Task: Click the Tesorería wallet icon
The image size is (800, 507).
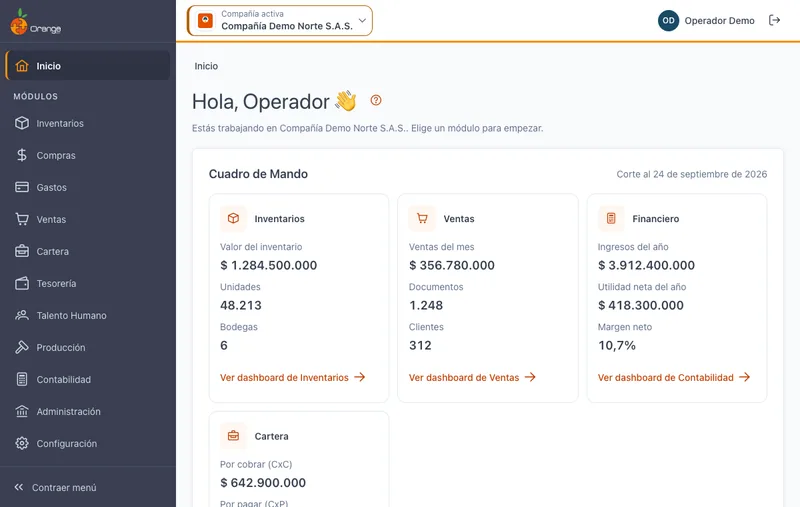Action: (22, 283)
